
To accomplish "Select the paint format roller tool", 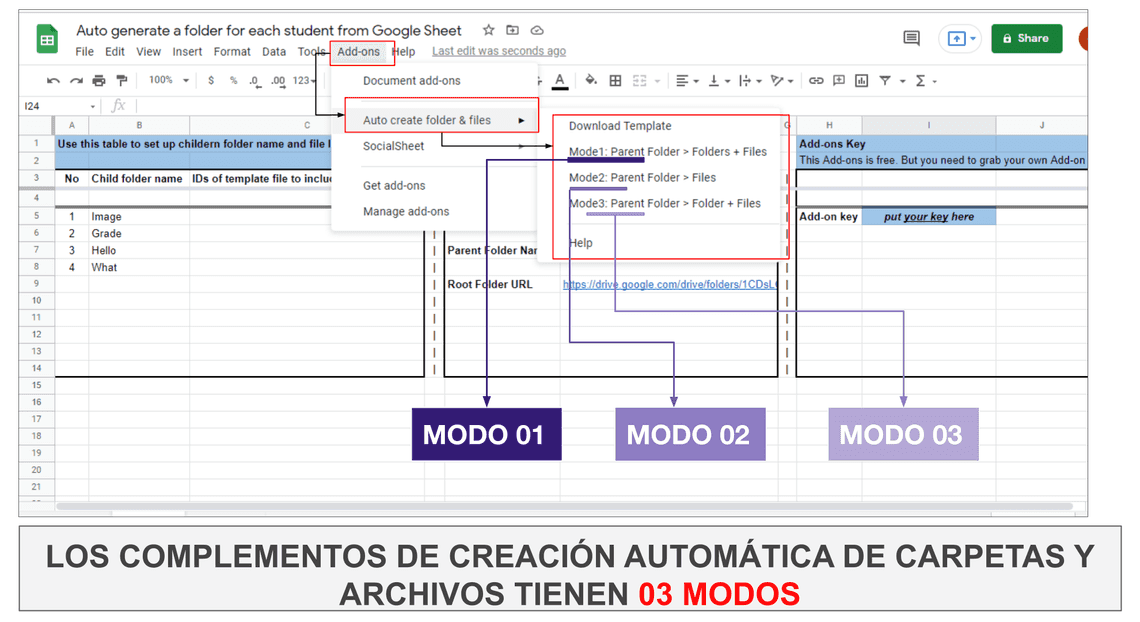I will (x=122, y=81).
